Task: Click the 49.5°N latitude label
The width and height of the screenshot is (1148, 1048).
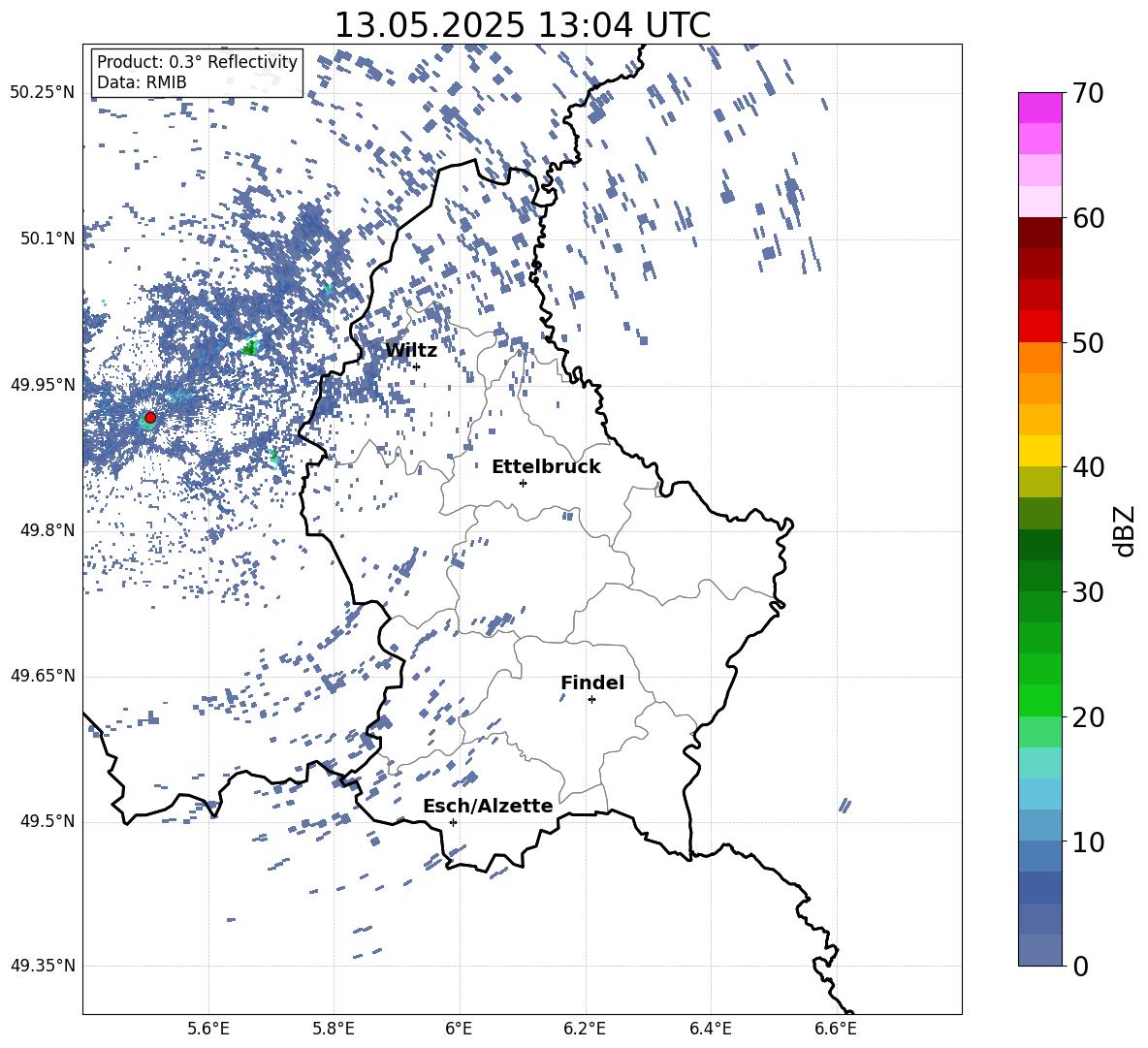Action: pyautogui.click(x=48, y=821)
